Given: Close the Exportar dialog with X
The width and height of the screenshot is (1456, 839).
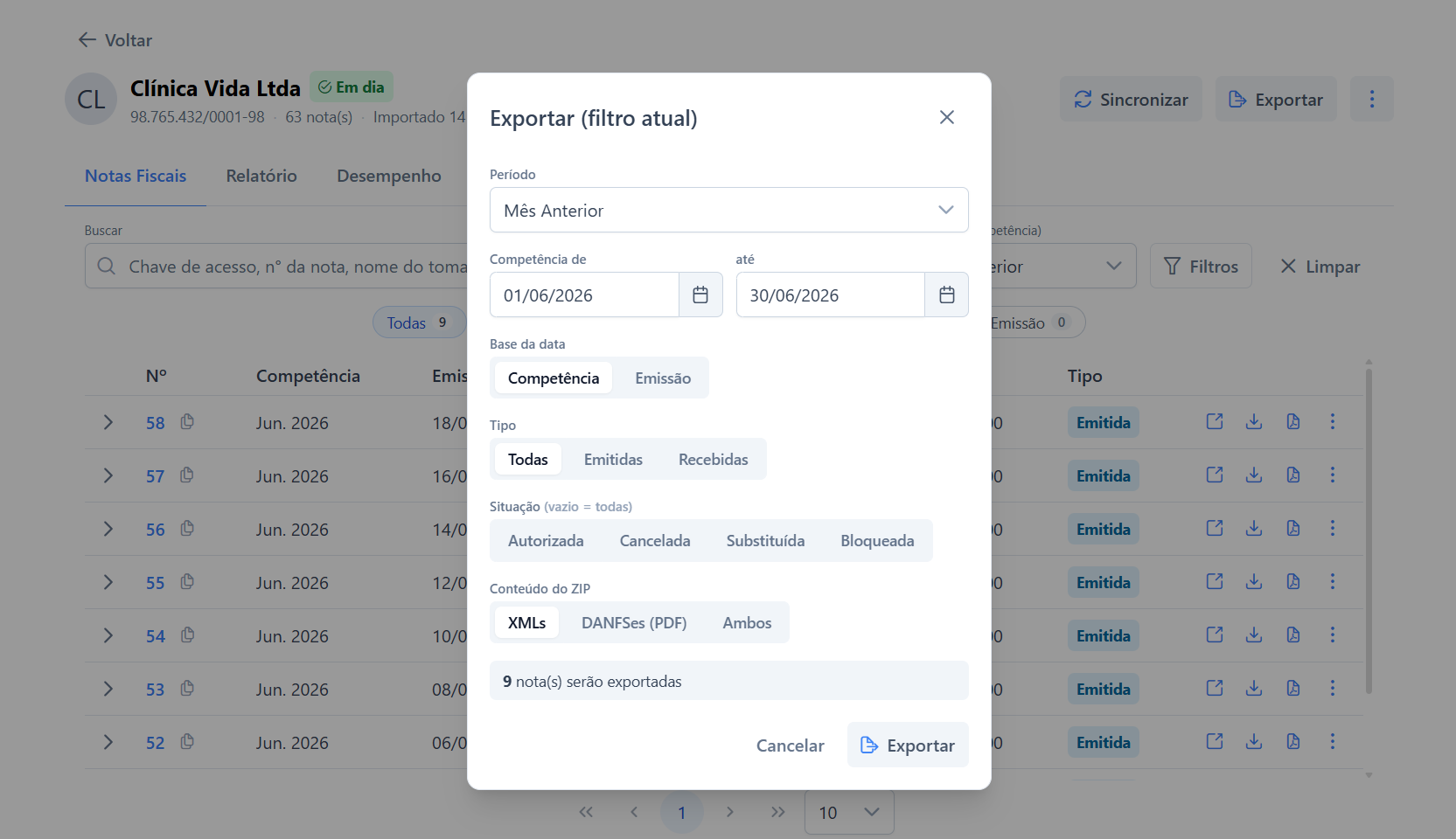Looking at the screenshot, I should tap(947, 117).
